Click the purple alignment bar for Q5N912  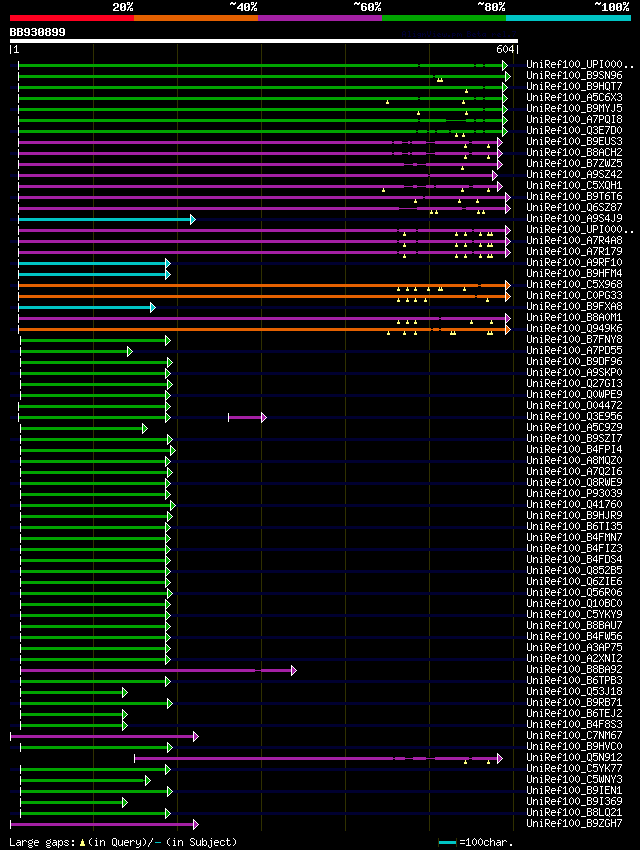click(318, 758)
